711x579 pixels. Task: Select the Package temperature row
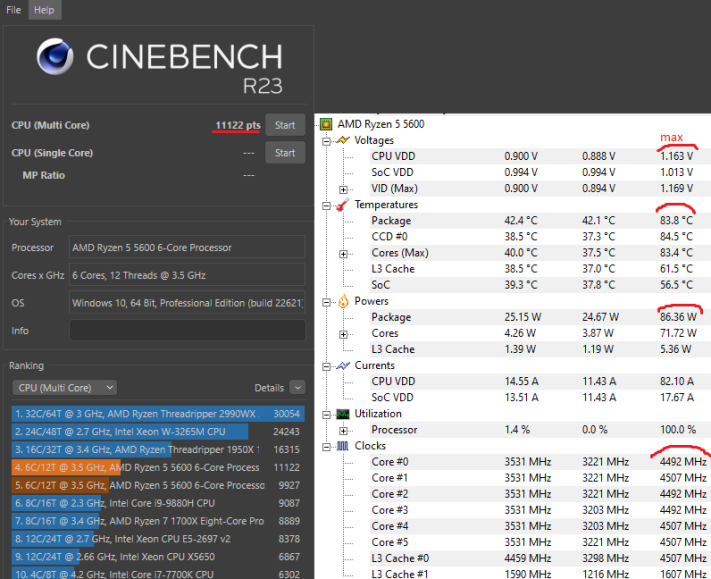[x=540, y=220]
